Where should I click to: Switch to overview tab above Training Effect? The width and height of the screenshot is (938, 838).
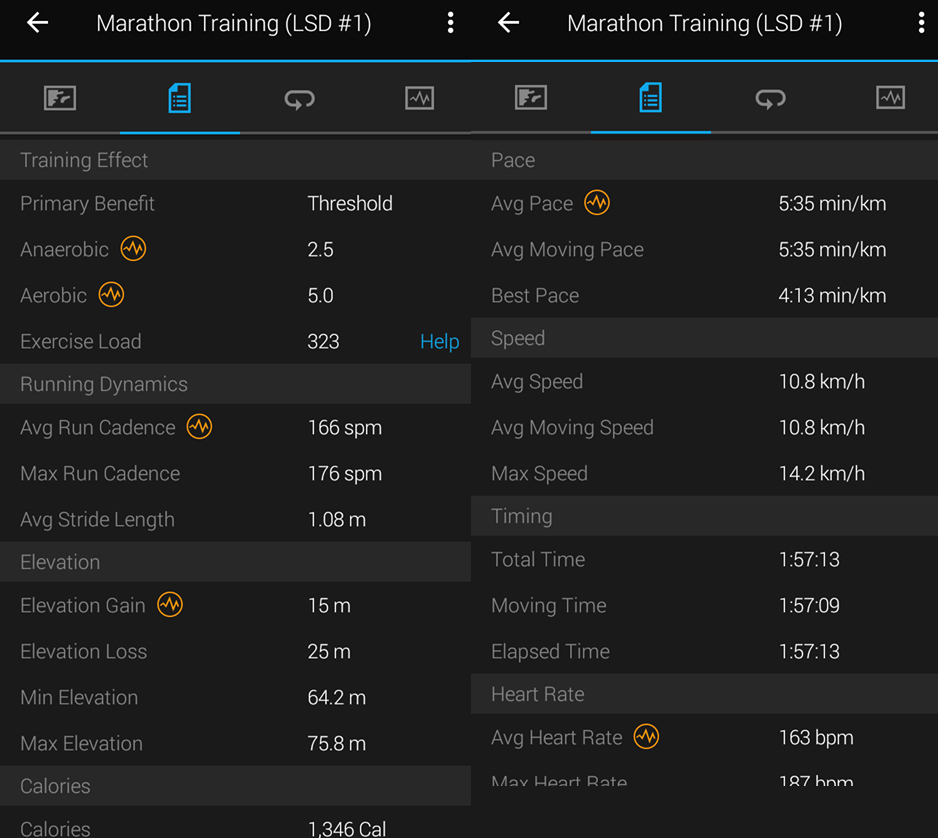click(60, 98)
